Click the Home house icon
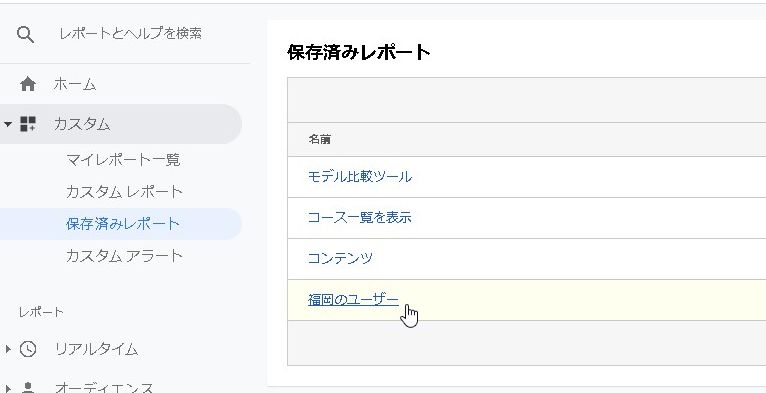The width and height of the screenshot is (766, 393). tap(28, 85)
